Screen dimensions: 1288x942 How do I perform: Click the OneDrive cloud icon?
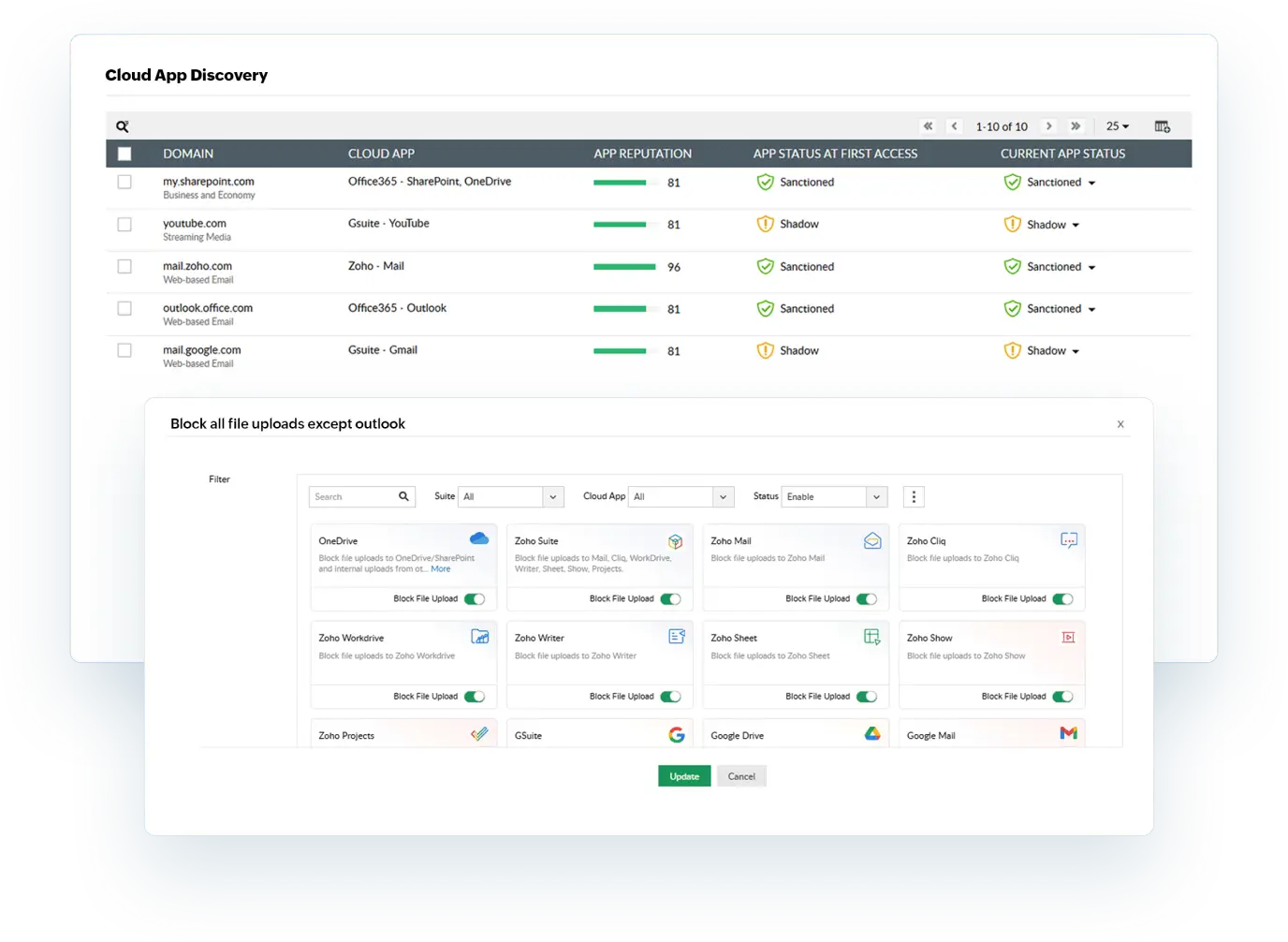(479, 538)
